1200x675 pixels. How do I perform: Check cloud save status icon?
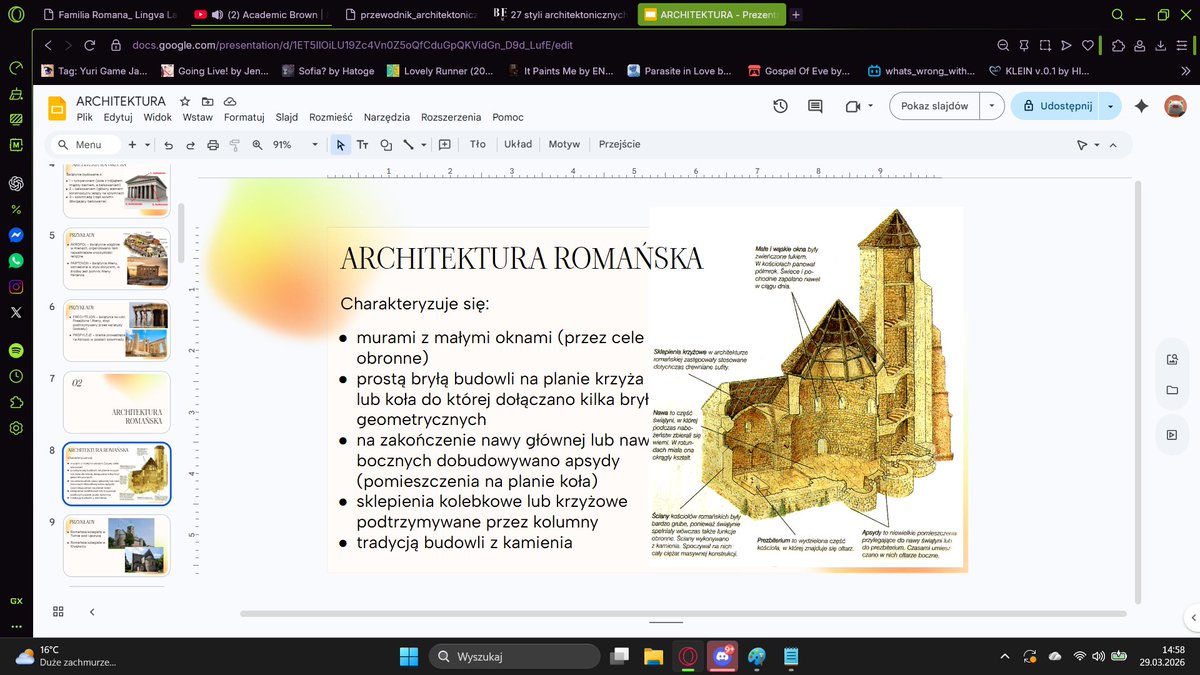230,101
